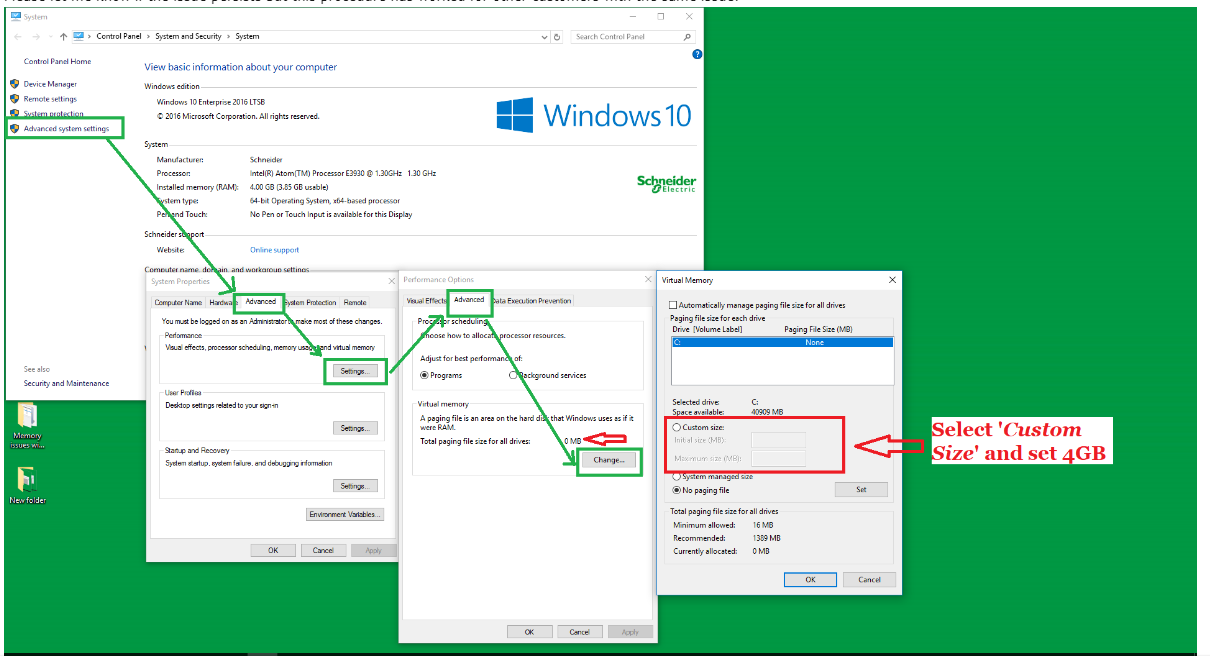Click 'Paging File Size (MB)' column header
This screenshot has width=1210, height=656.
818,329
